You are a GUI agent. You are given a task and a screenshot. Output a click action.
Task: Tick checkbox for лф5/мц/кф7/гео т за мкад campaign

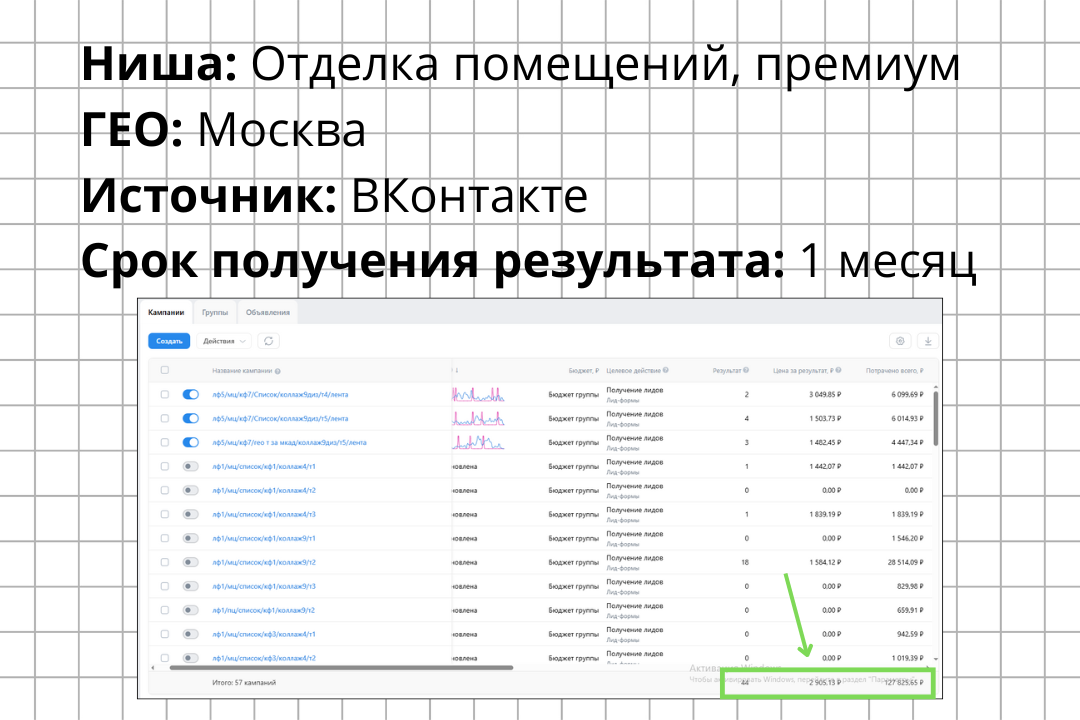click(165, 442)
